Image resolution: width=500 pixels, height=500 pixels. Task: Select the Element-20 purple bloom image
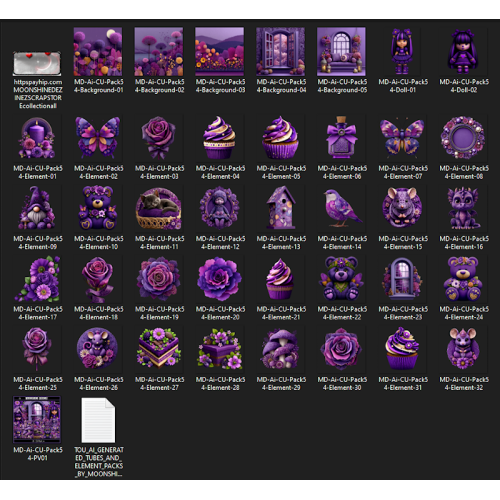click(x=220, y=279)
